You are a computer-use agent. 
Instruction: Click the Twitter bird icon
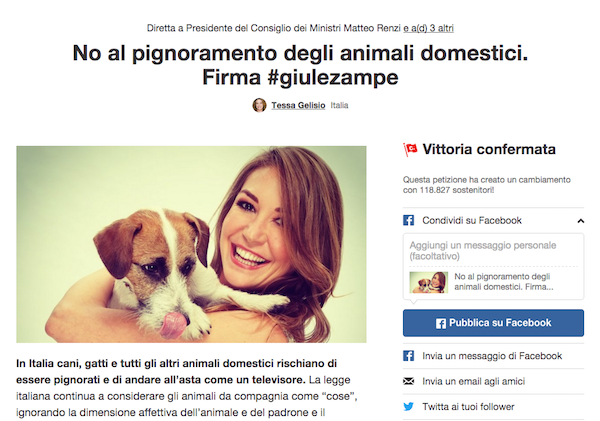(x=408, y=406)
